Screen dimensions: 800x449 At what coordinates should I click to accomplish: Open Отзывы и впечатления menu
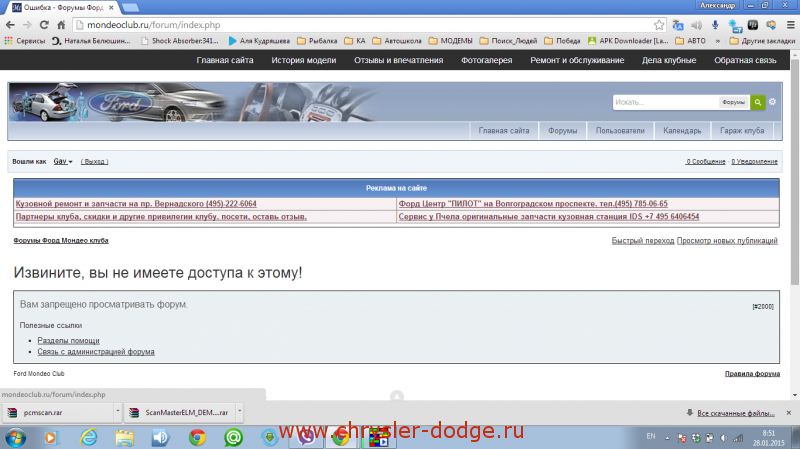[x=398, y=60]
